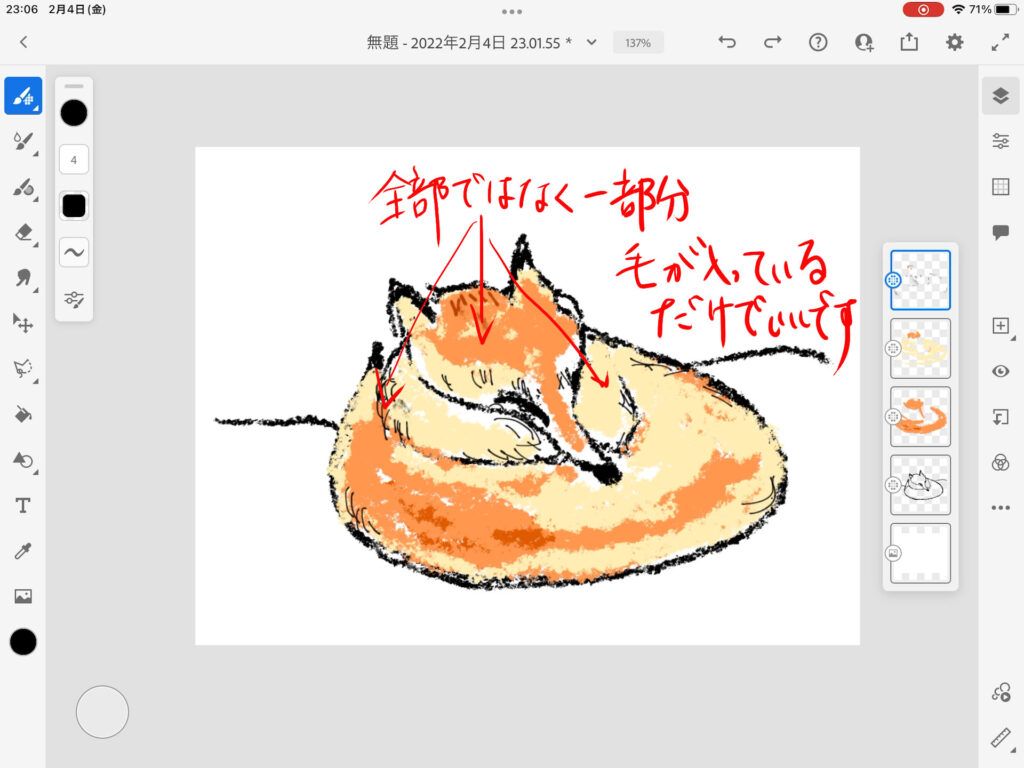Expand the three-dot layer actions menu

point(1000,508)
